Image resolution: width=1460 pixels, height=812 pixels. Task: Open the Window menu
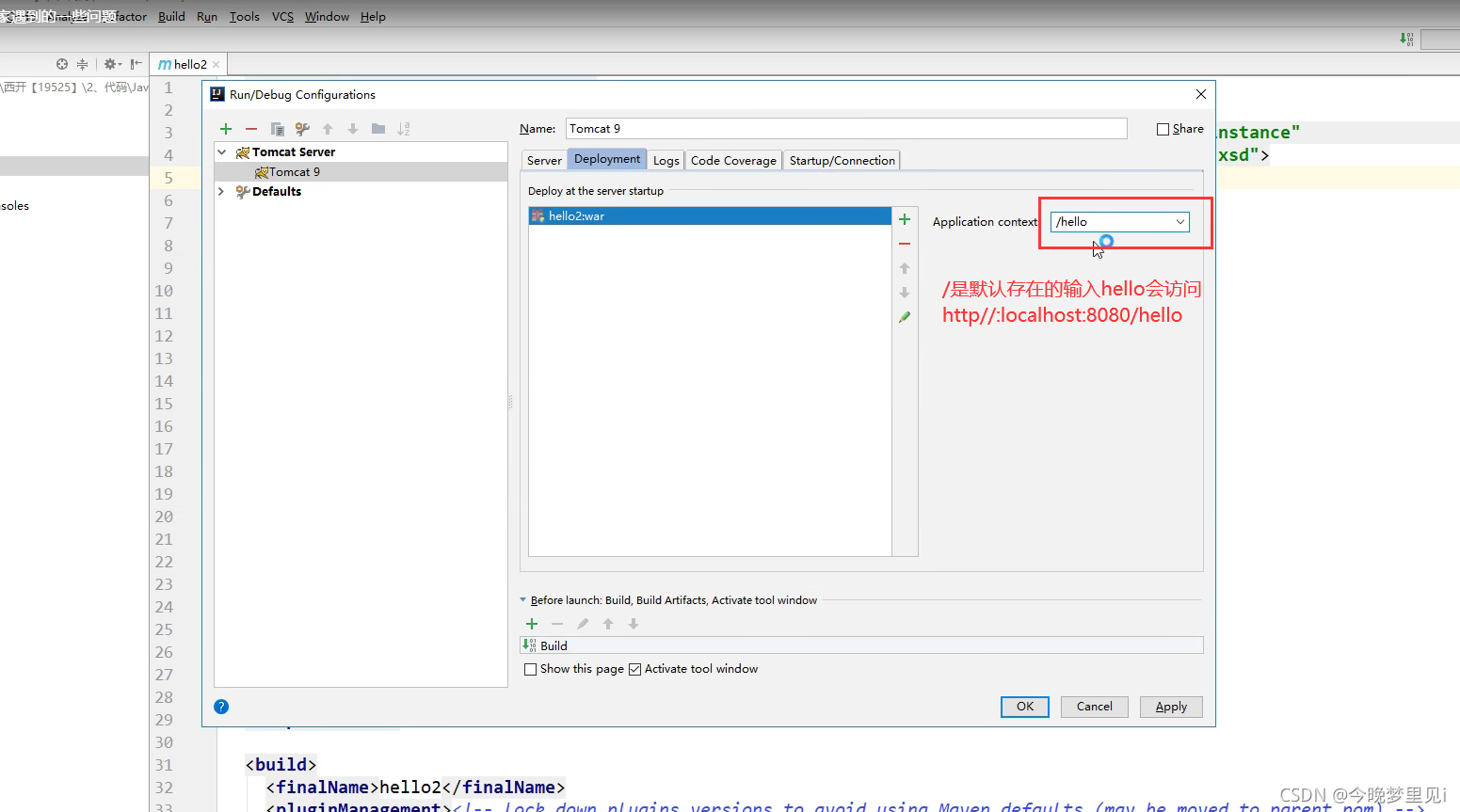coord(327,17)
